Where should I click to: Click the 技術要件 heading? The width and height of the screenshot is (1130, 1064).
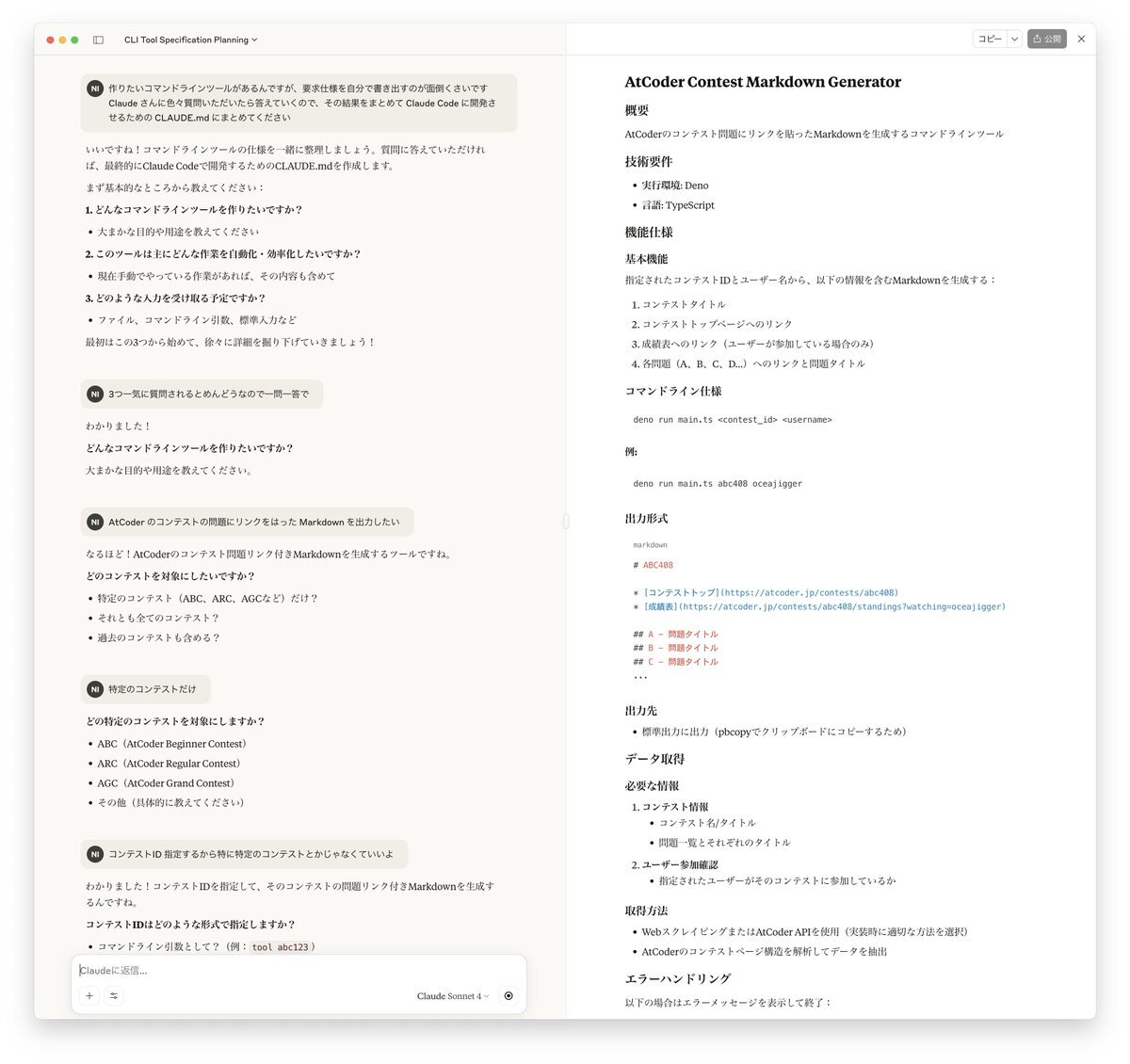click(648, 161)
